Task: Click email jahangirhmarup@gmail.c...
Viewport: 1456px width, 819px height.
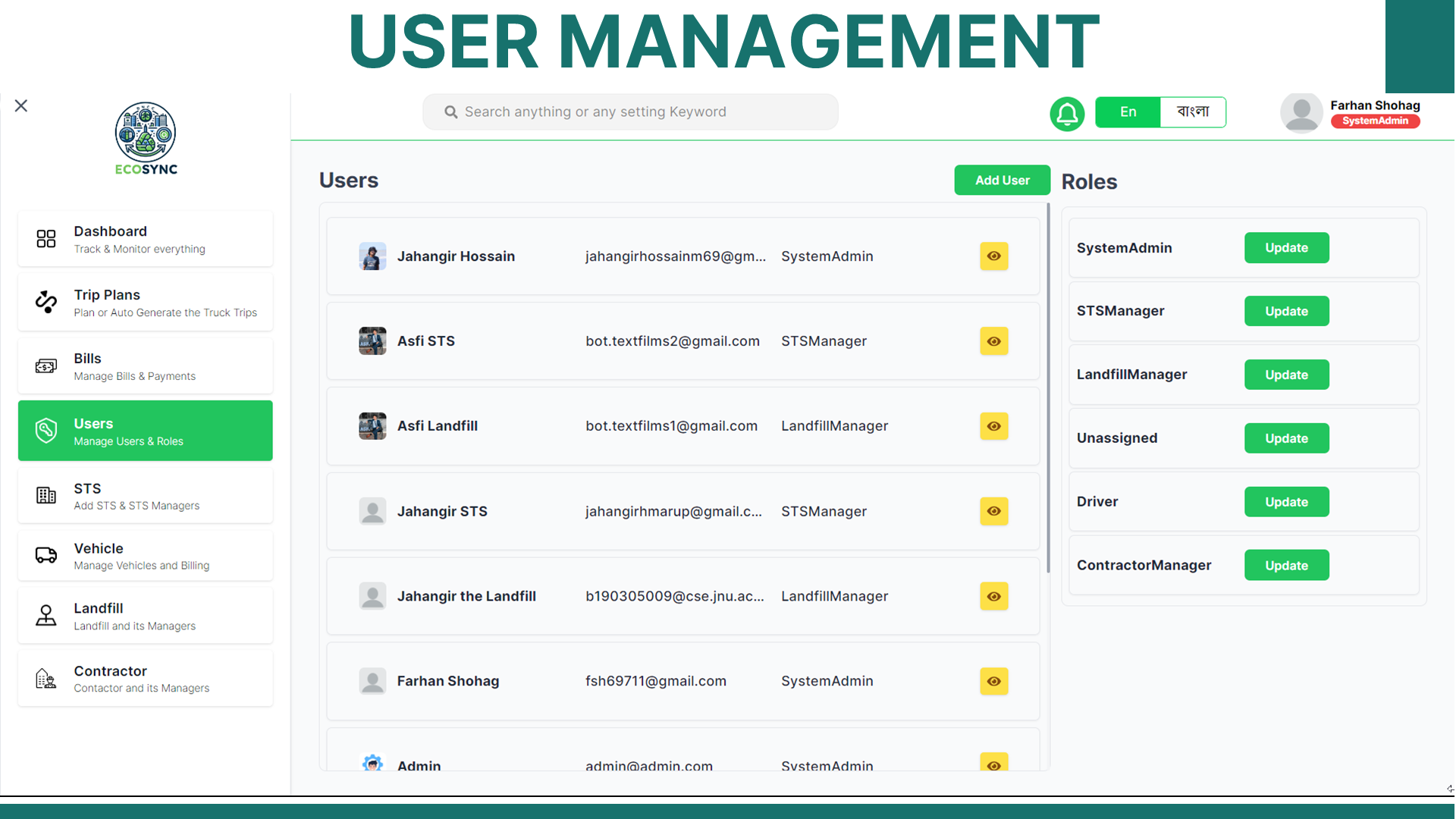Action: pyautogui.click(x=673, y=511)
